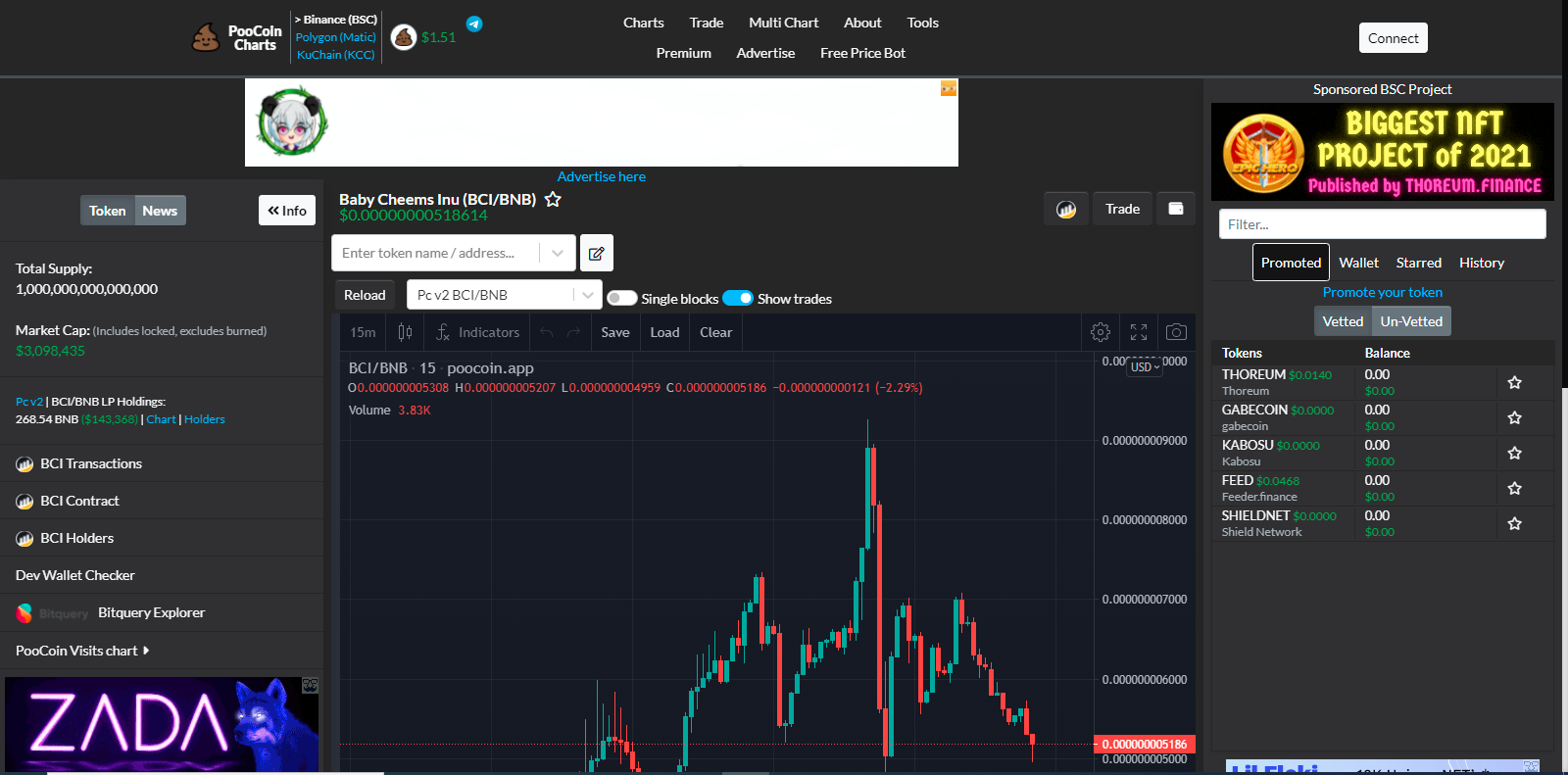Screen dimensions: 1568x775
Task: Open Bitquery Explorer link
Action: click(x=151, y=612)
